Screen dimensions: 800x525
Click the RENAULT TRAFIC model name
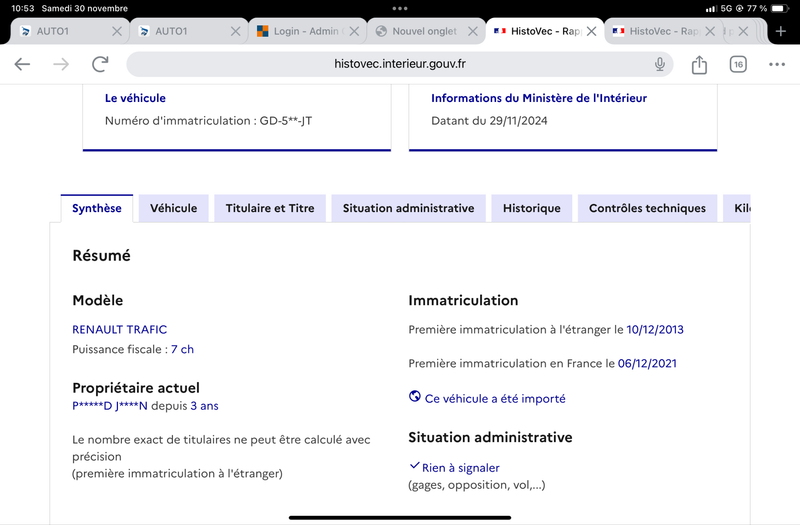[119, 330]
